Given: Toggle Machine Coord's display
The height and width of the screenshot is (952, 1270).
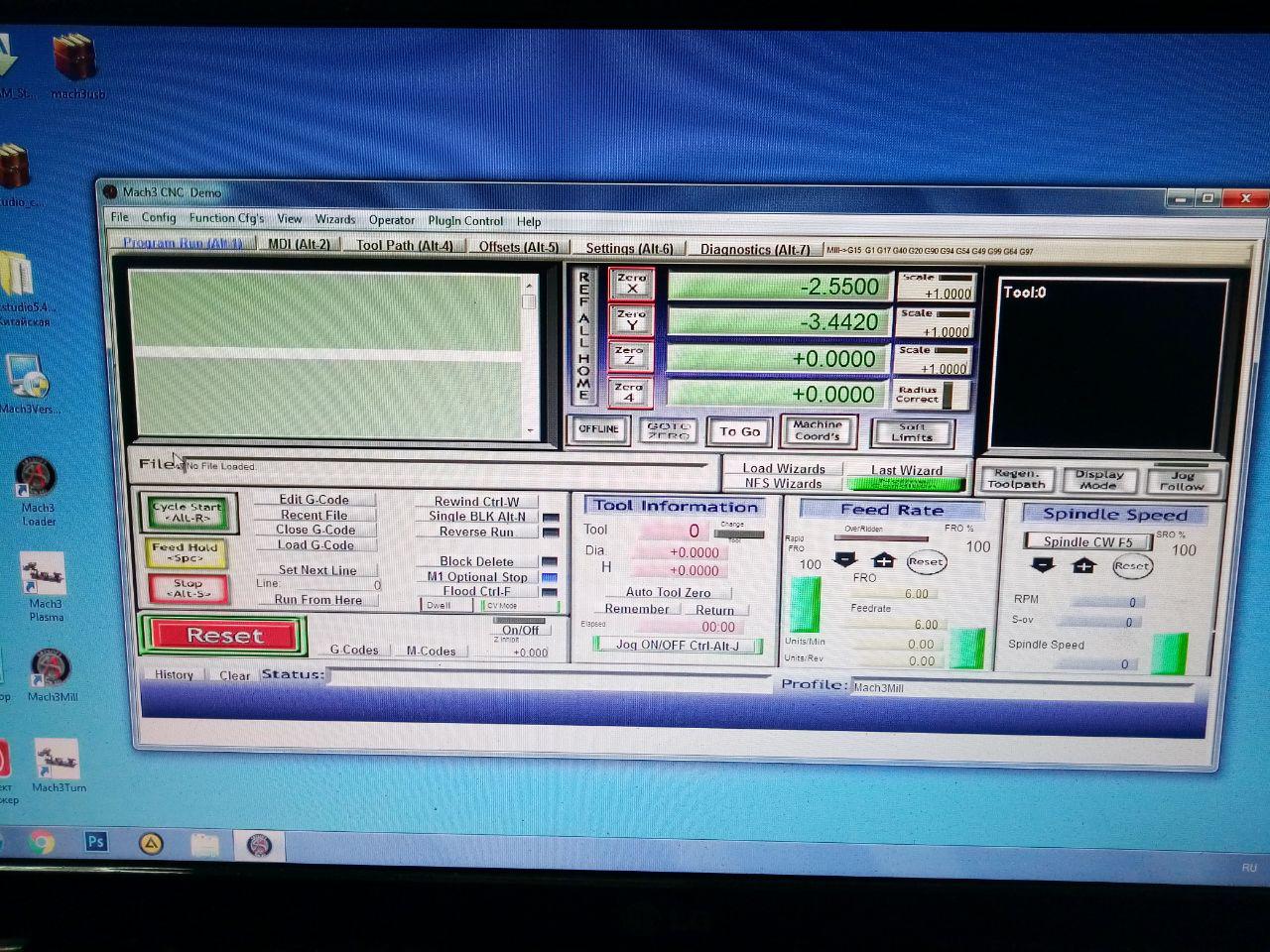Looking at the screenshot, I should (x=817, y=430).
